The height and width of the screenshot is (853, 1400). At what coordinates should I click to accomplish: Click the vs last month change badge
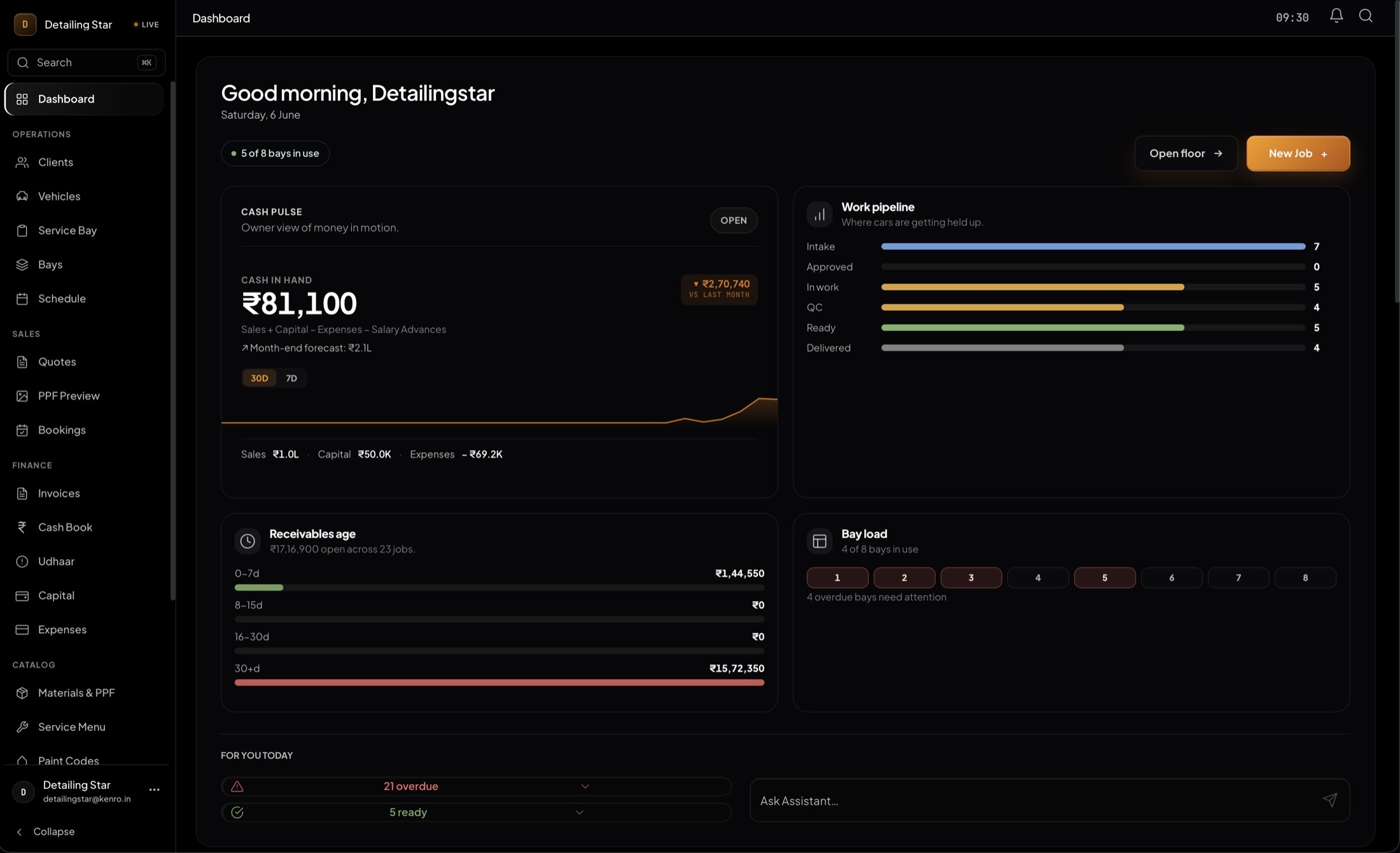[x=719, y=289]
